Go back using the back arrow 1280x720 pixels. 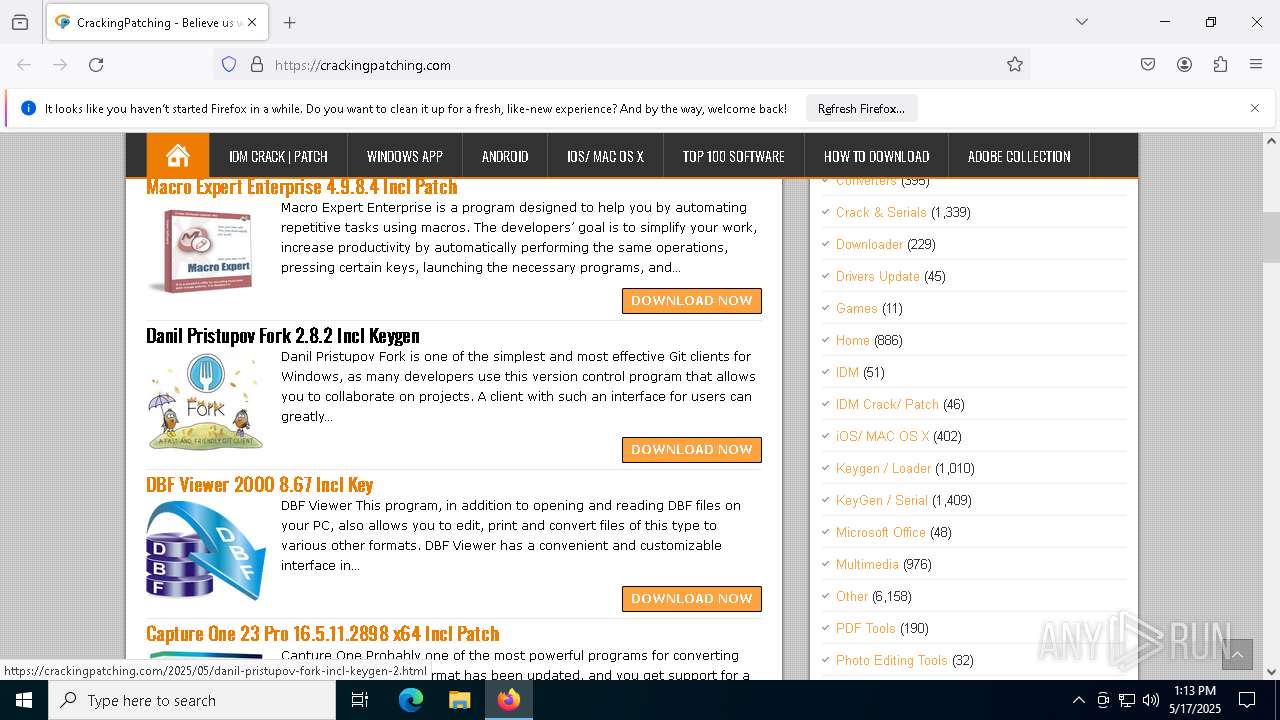[24, 65]
